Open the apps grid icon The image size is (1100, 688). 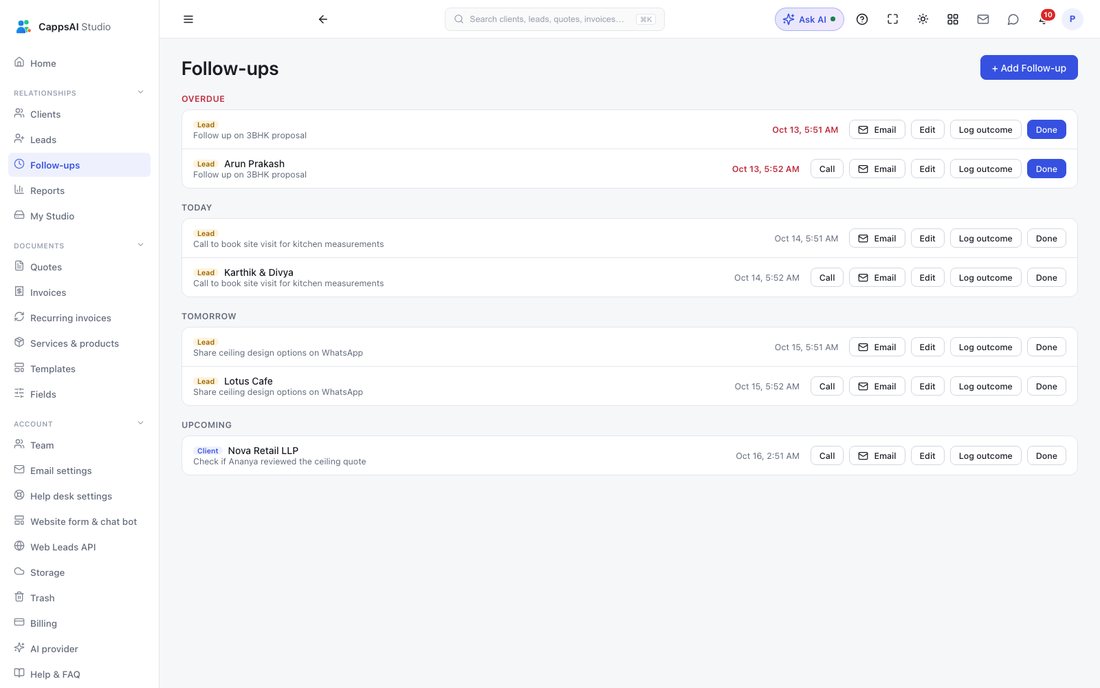pos(953,19)
